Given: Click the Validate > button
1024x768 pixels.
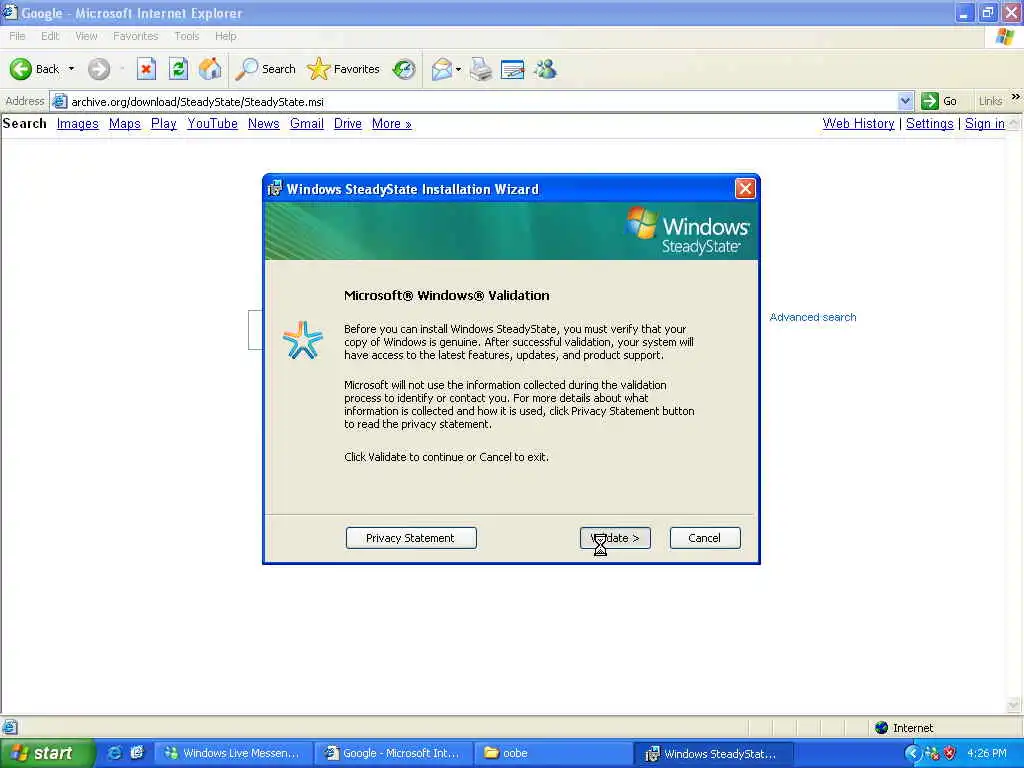Looking at the screenshot, I should click(x=615, y=538).
